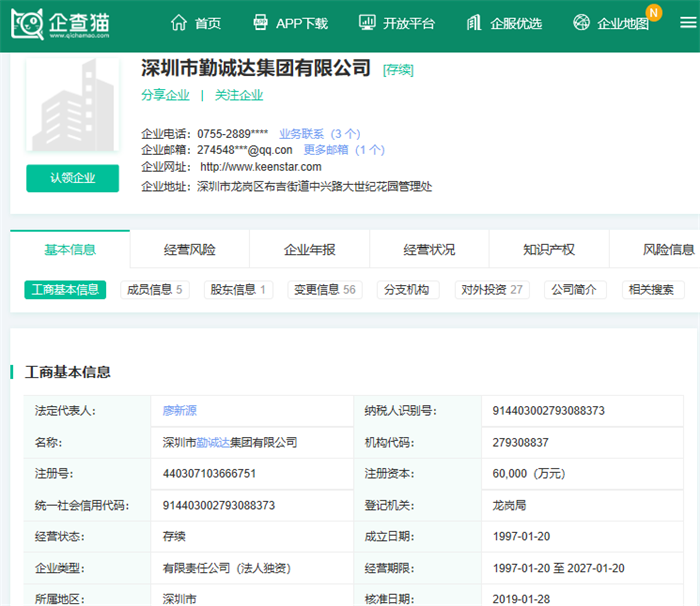This screenshot has width=700, height=606.
Task: Click the 企查猫 logo icon
Action: pos(28,24)
